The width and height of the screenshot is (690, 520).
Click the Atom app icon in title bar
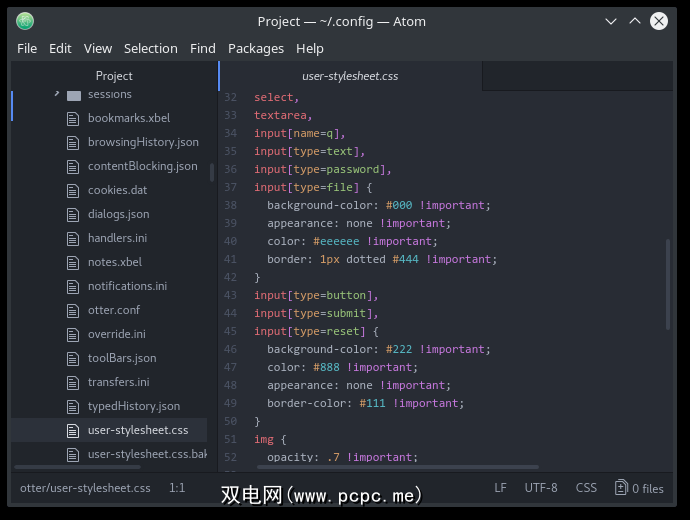pyautogui.click(x=25, y=21)
